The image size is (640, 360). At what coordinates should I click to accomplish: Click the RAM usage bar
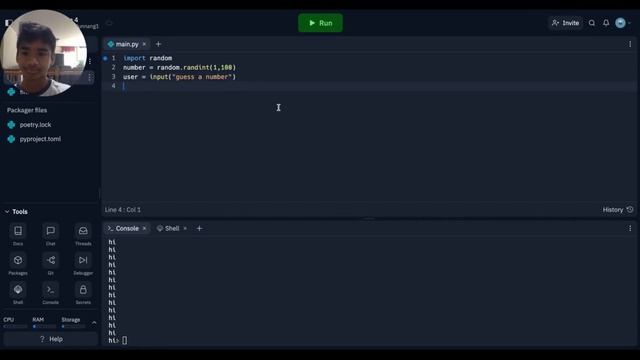pos(44,326)
